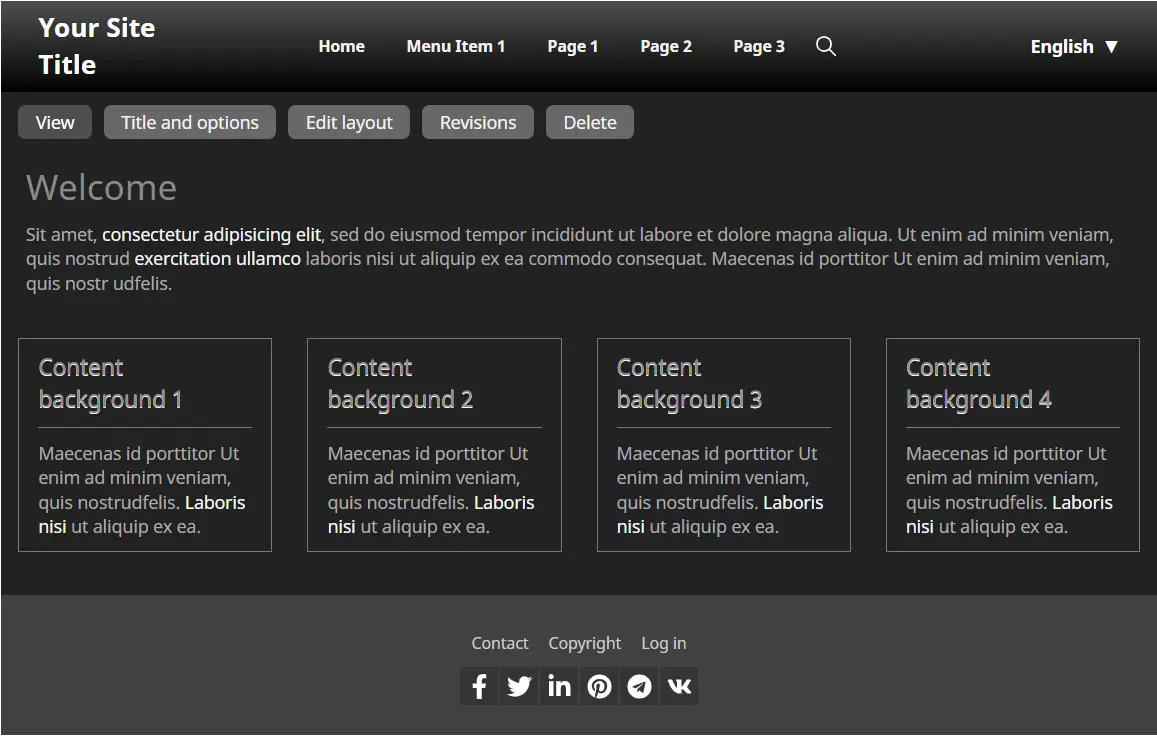
Task: Click the VK social icon in footer
Action: pos(679,686)
